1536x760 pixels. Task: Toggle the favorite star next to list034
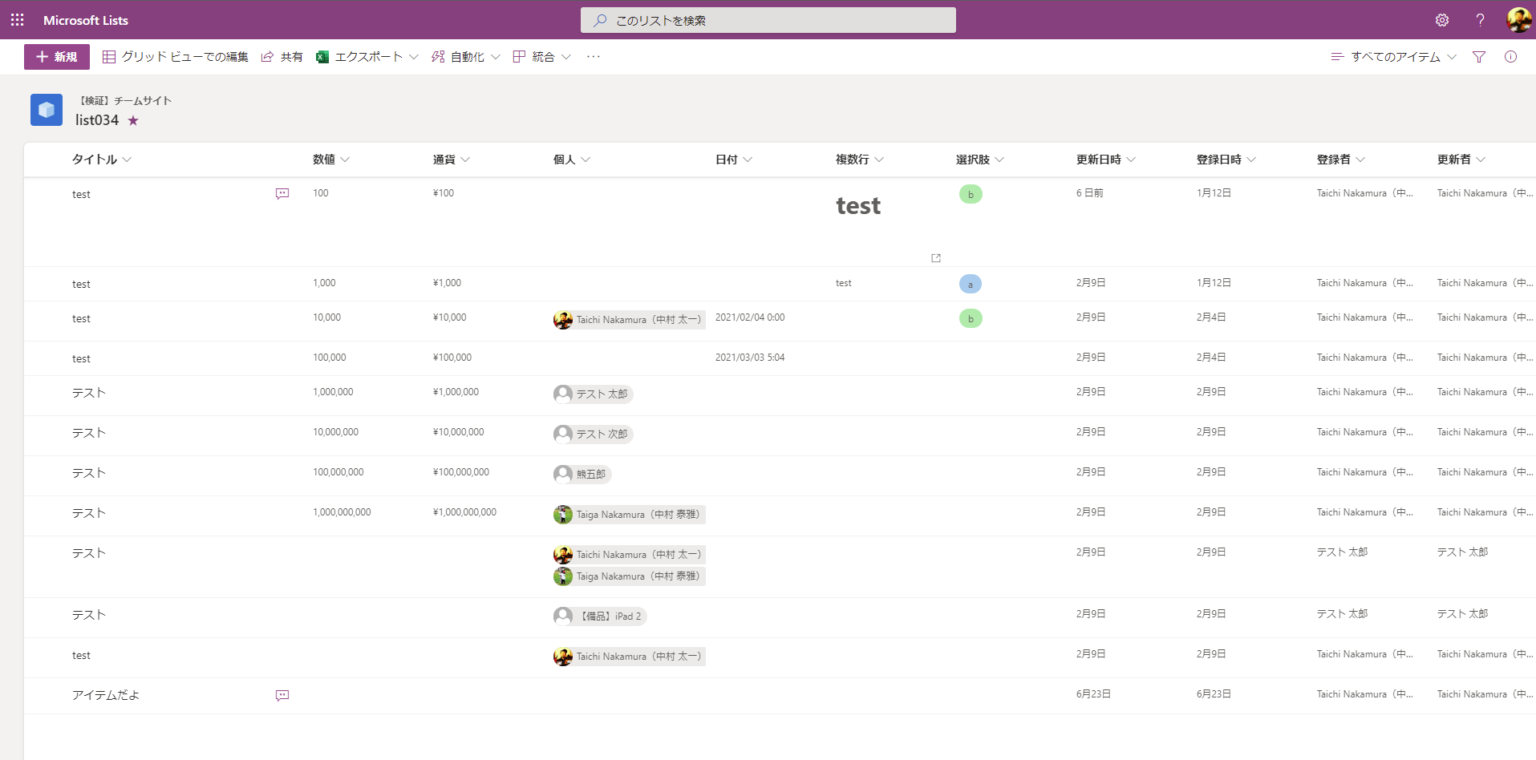[133, 120]
